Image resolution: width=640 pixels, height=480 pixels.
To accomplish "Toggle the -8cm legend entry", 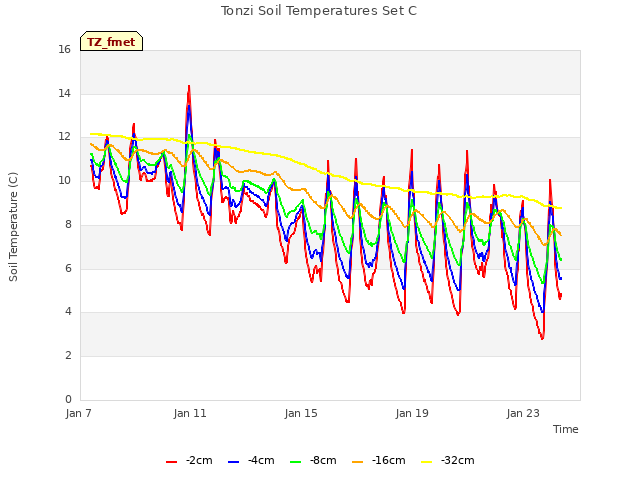I will (x=313, y=461).
